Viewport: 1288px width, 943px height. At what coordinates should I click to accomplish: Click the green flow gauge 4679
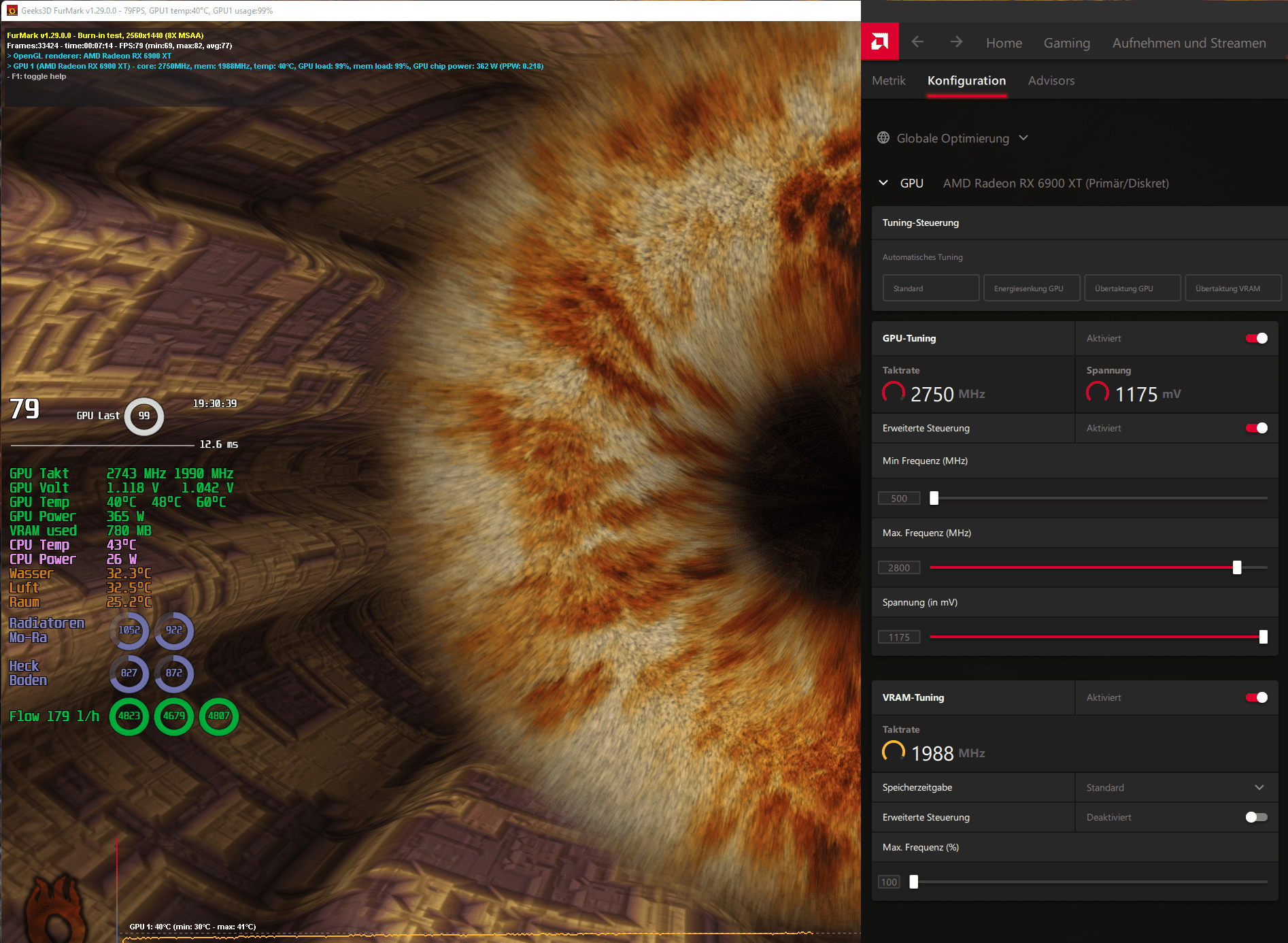pos(174,716)
